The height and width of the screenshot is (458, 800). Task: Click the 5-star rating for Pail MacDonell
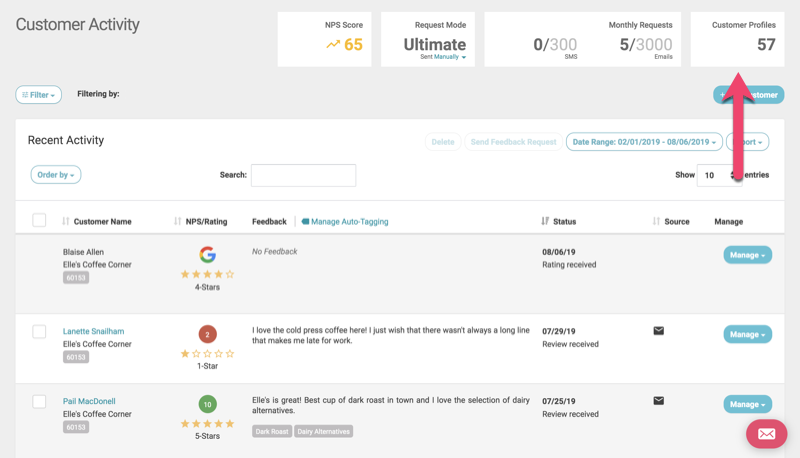[x=207, y=424]
